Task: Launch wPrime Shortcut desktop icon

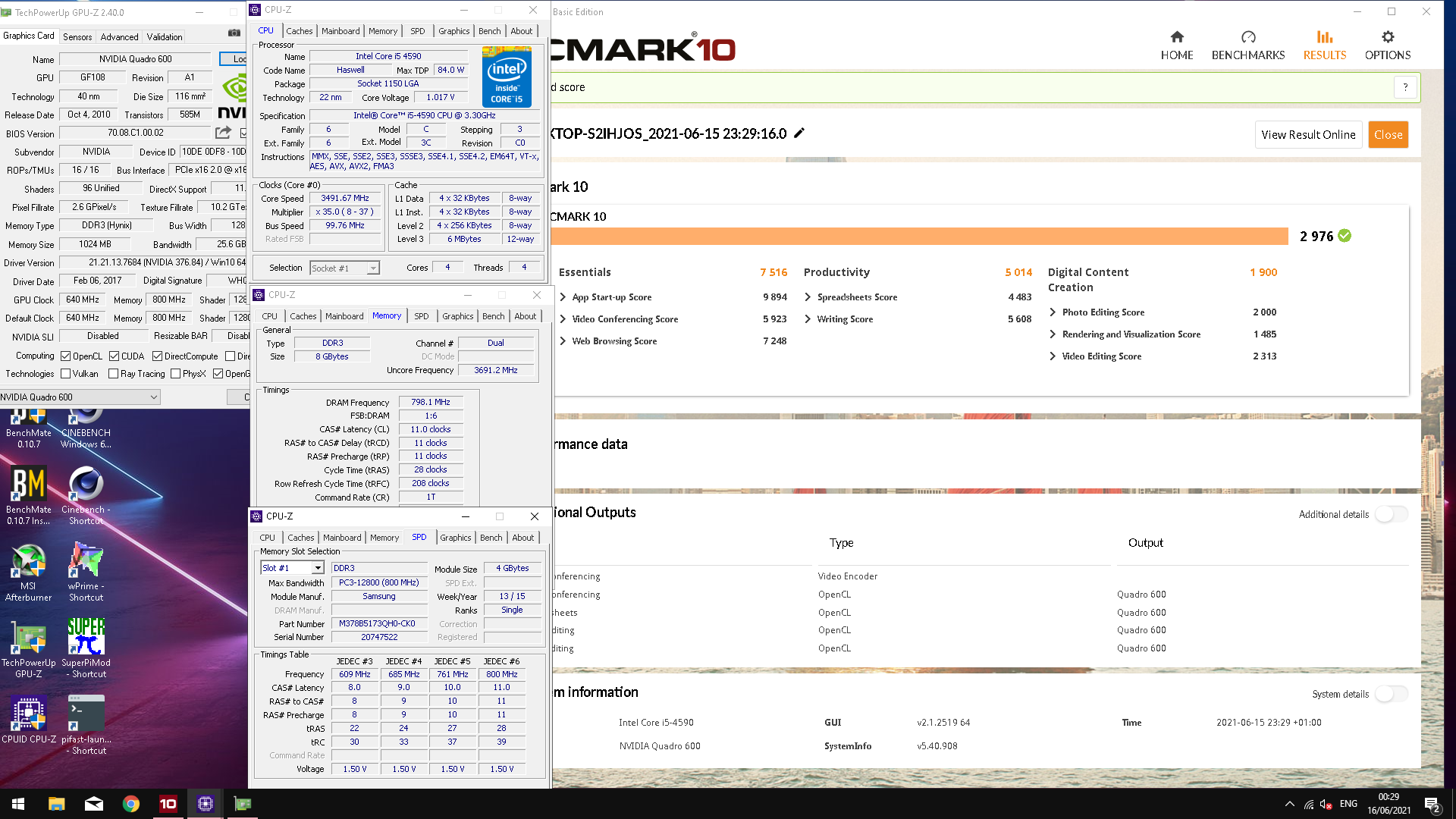Action: pos(86,572)
